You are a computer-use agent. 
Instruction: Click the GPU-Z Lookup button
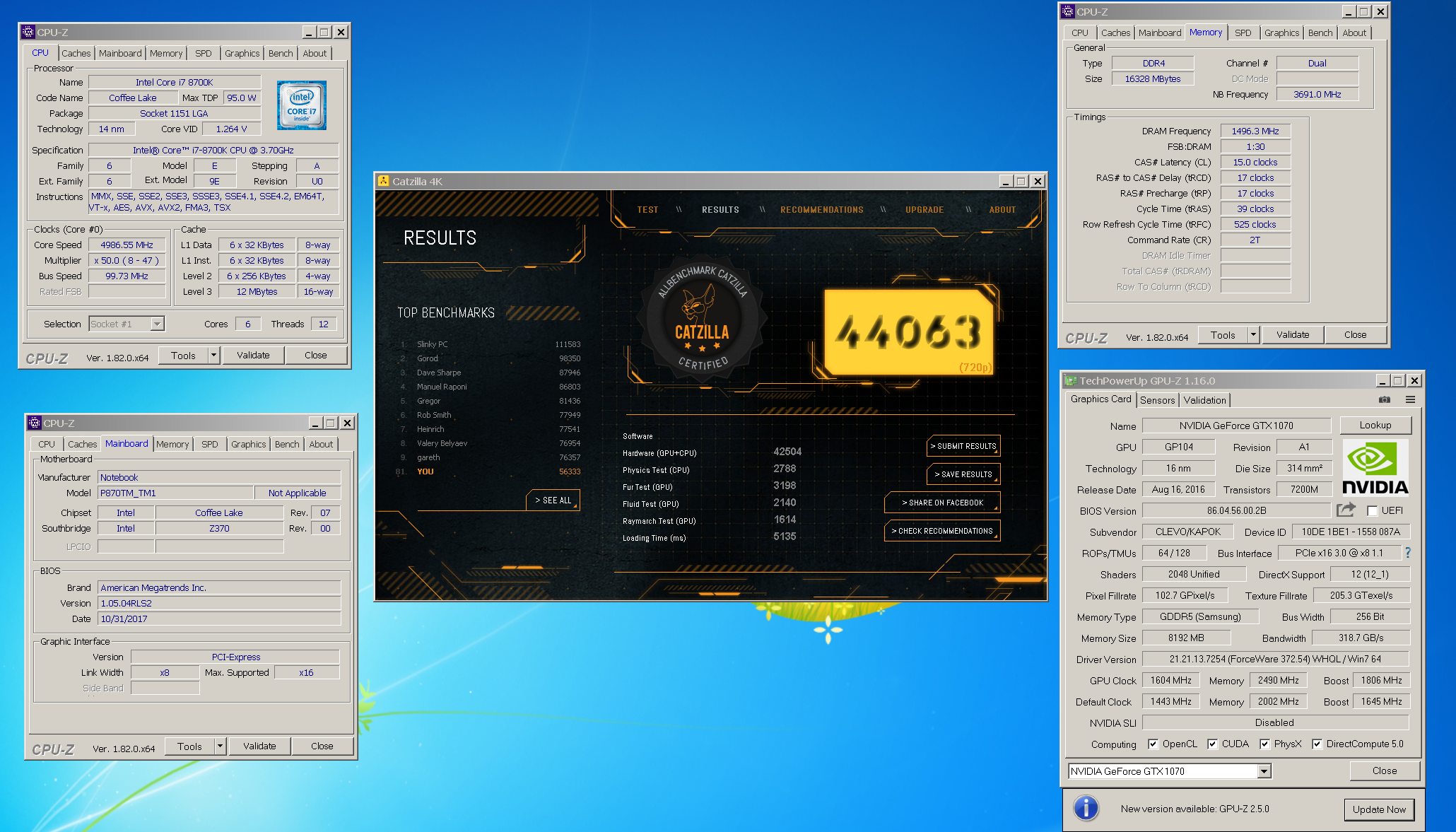click(1375, 426)
